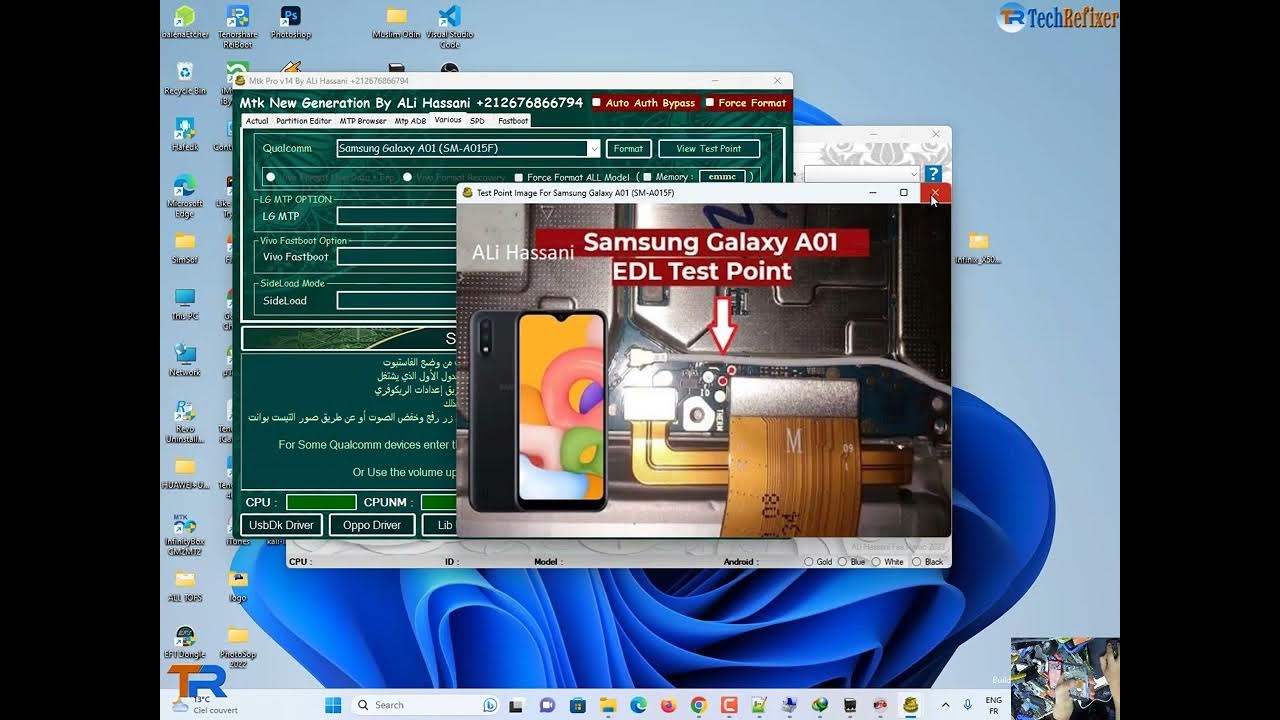The width and height of the screenshot is (1280, 720).
Task: Switch to the Partition Editor tab
Action: (x=304, y=121)
